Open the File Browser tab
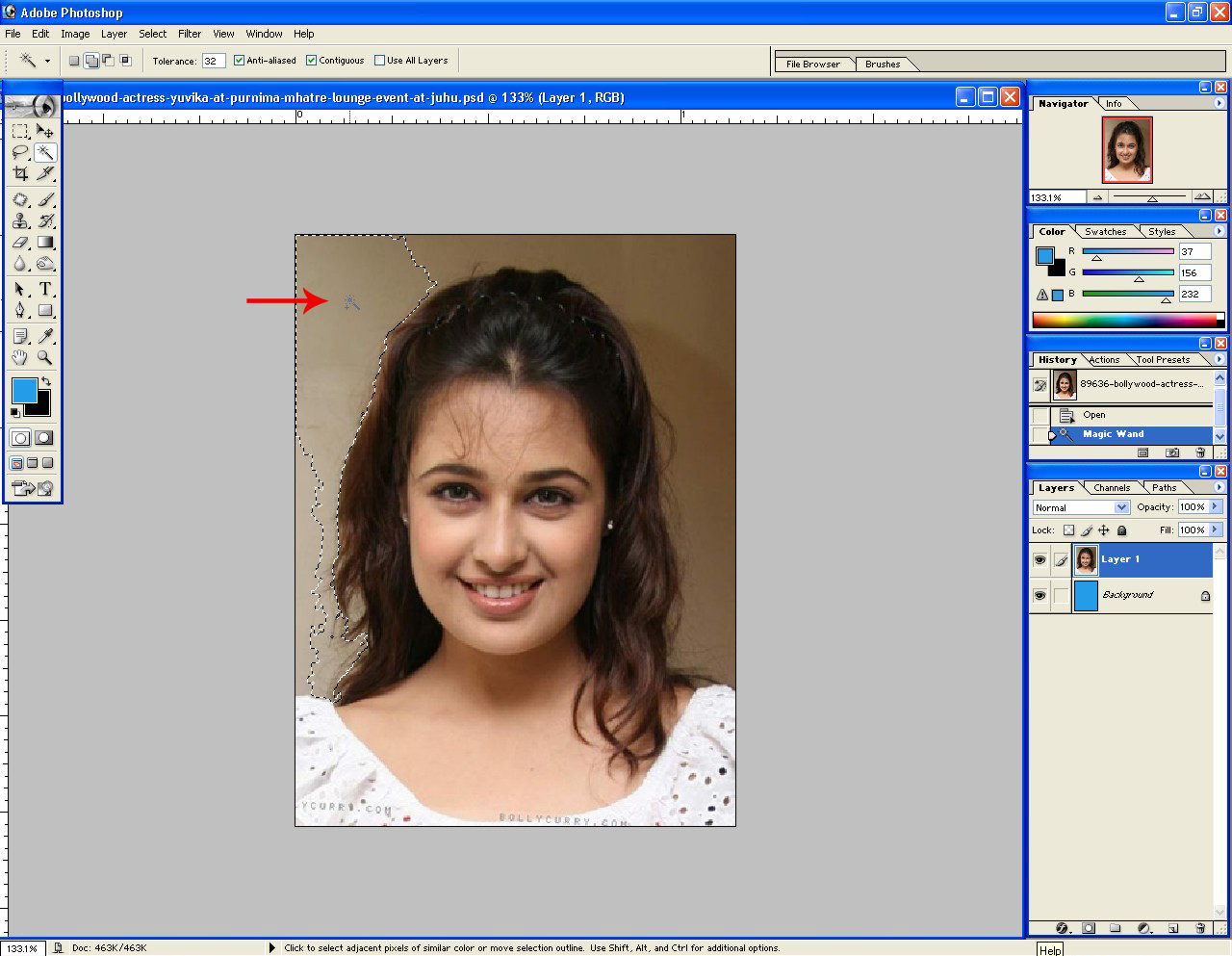The height and width of the screenshot is (956, 1232). point(813,65)
